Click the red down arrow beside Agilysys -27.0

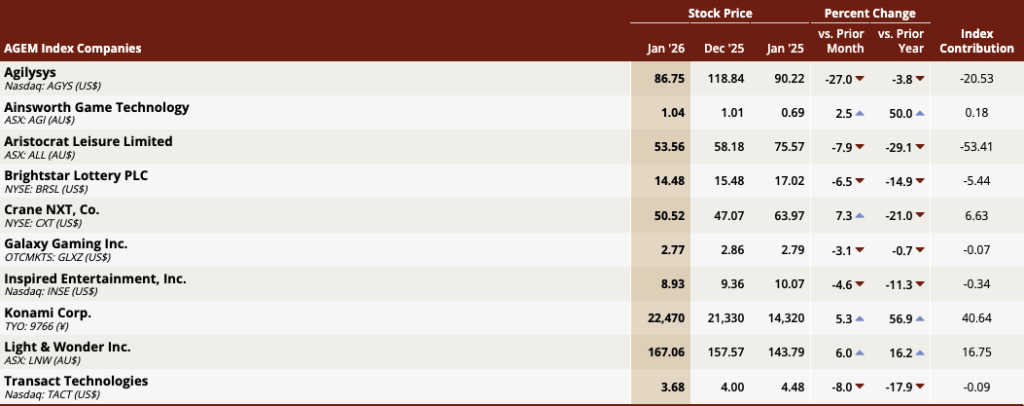tap(859, 79)
